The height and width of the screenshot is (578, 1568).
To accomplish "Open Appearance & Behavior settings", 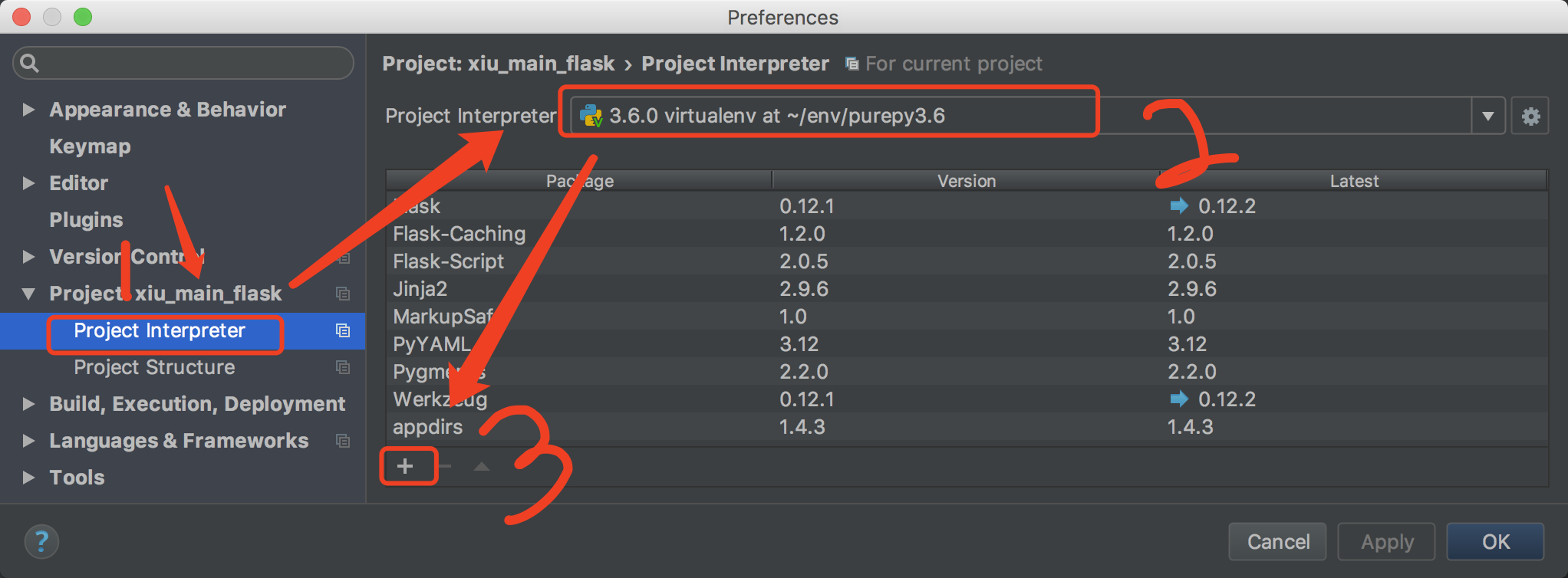I will tap(167, 110).
